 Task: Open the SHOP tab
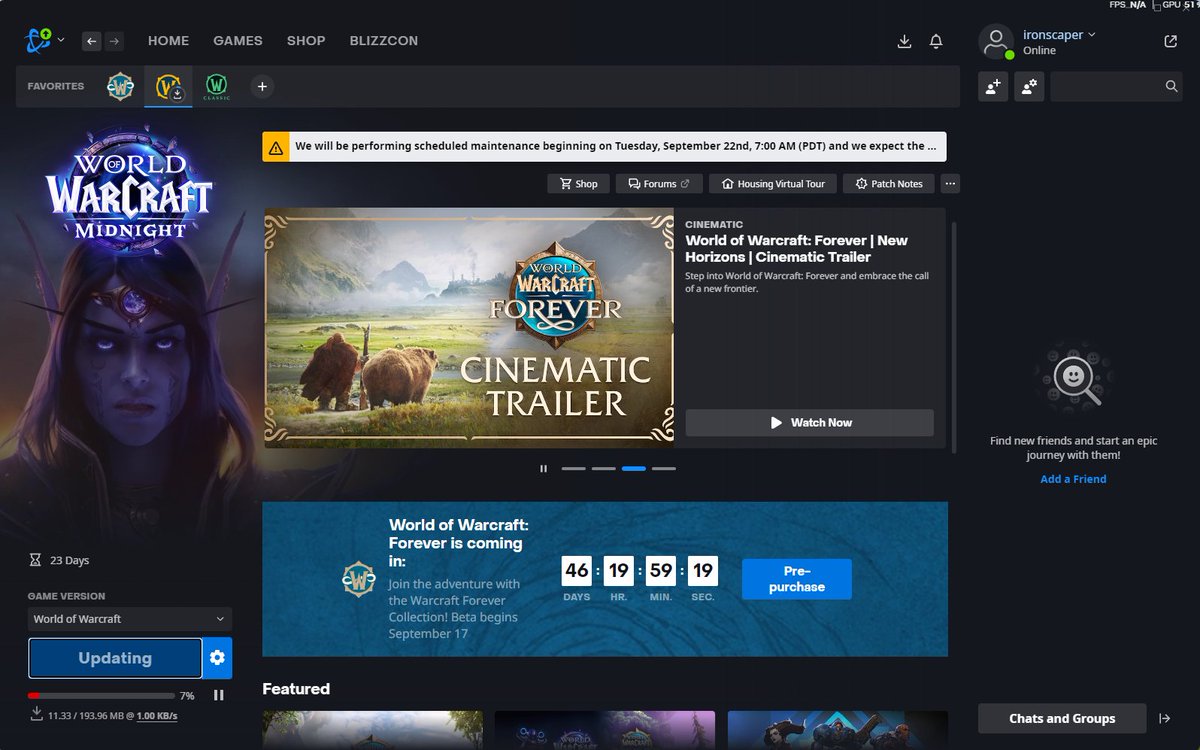(x=306, y=41)
